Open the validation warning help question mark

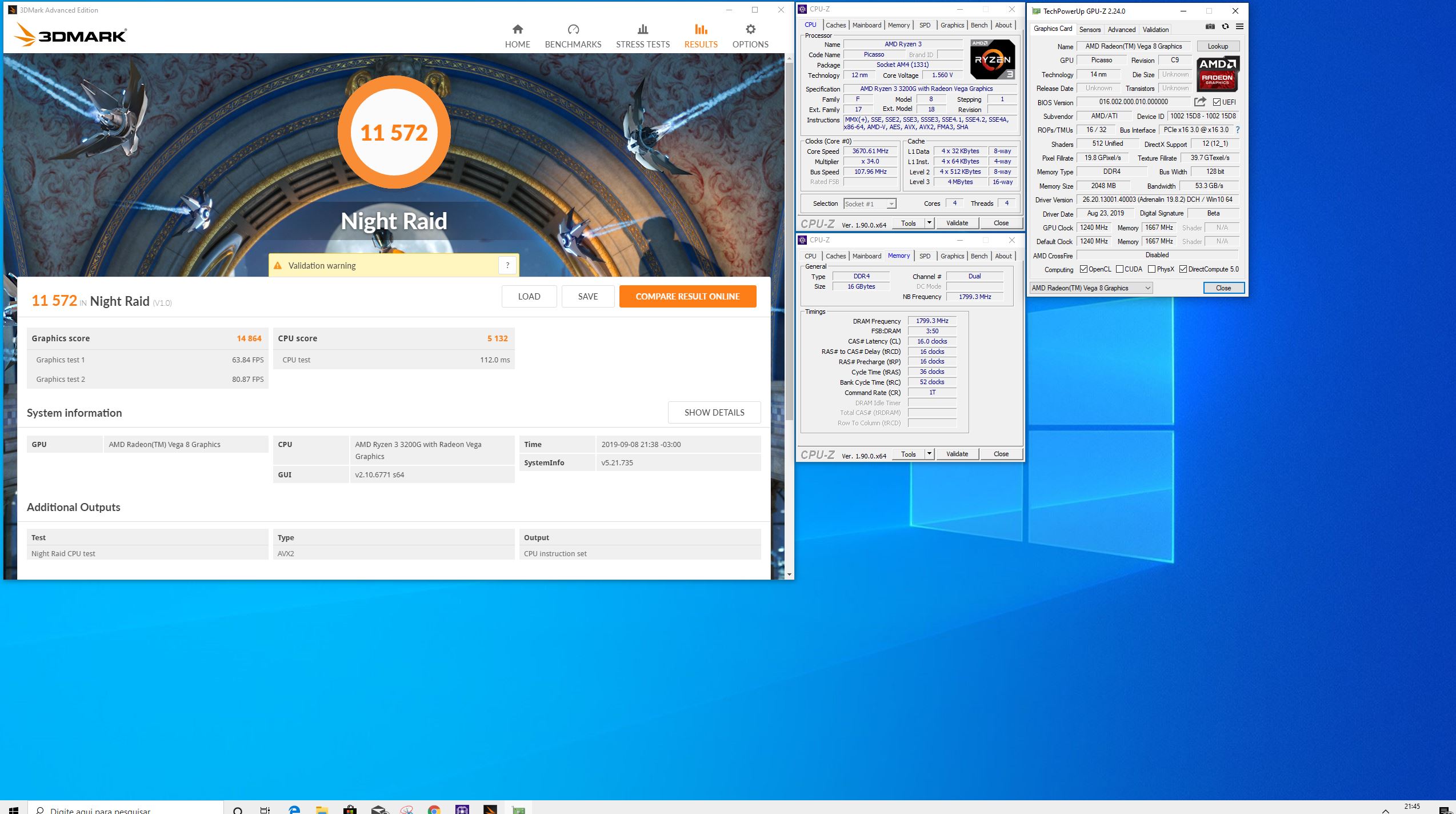[507, 265]
